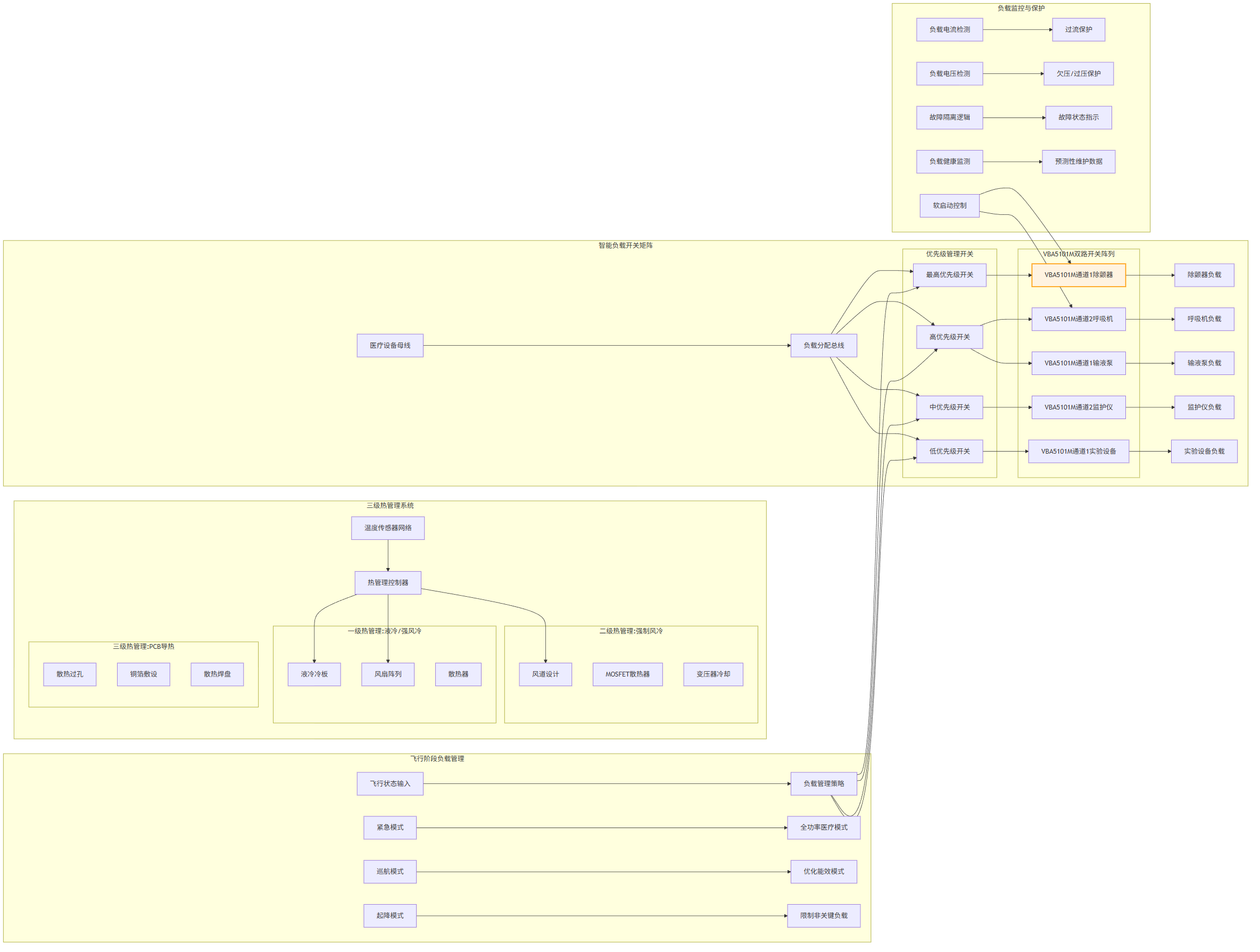This screenshot has width=1260, height=952.
Task: Click the VBA5101M通道2监护仪 node
Action: (1079, 407)
